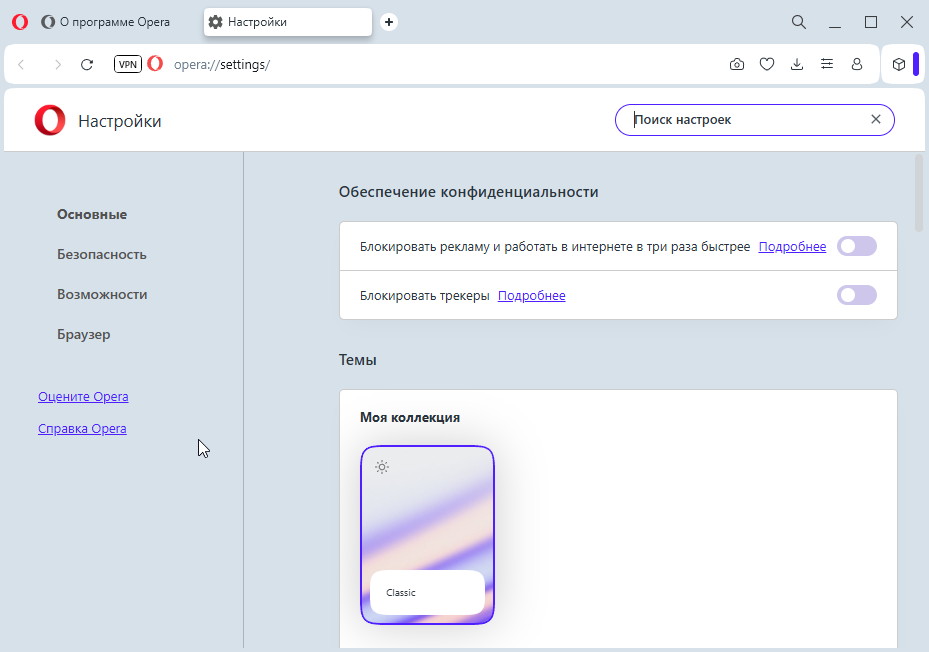This screenshot has width=929, height=652.
Task: Click the Opera menu logo in title bar
Action: coord(20,23)
